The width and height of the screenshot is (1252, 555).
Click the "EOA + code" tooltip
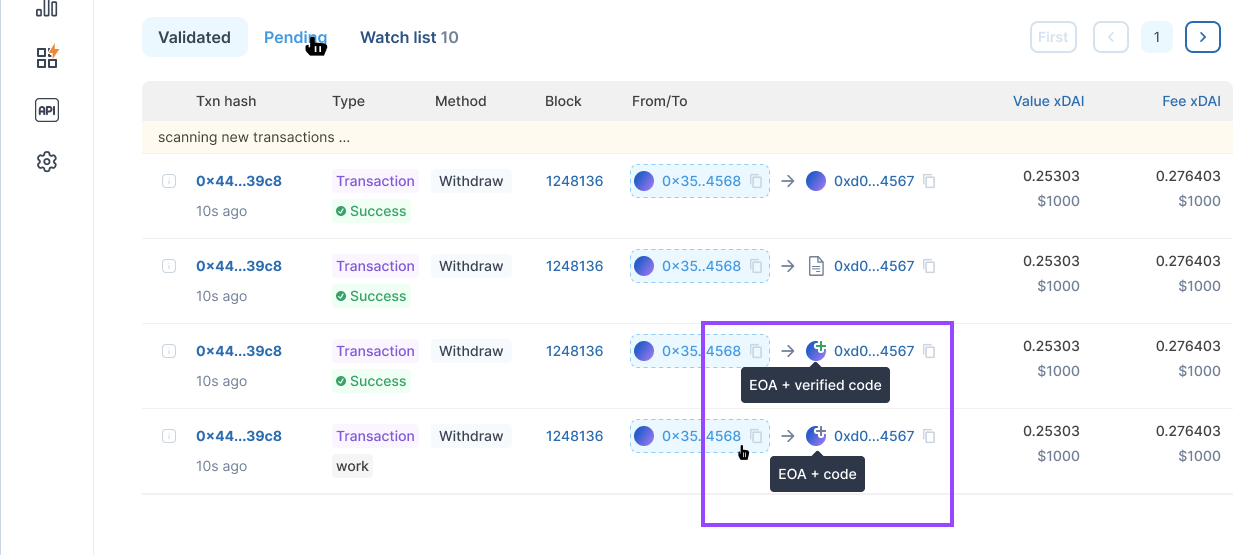click(x=817, y=473)
